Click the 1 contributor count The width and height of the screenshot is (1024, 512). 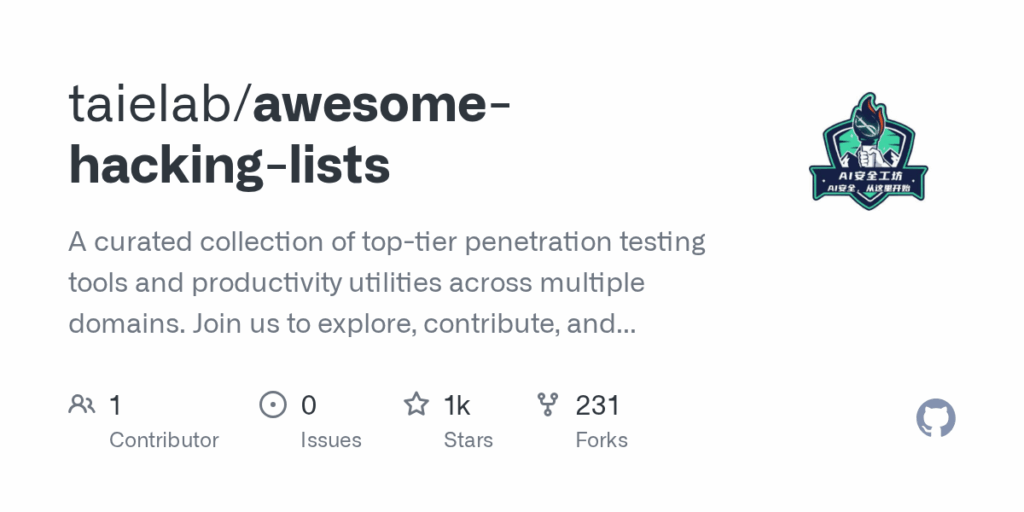(116, 405)
